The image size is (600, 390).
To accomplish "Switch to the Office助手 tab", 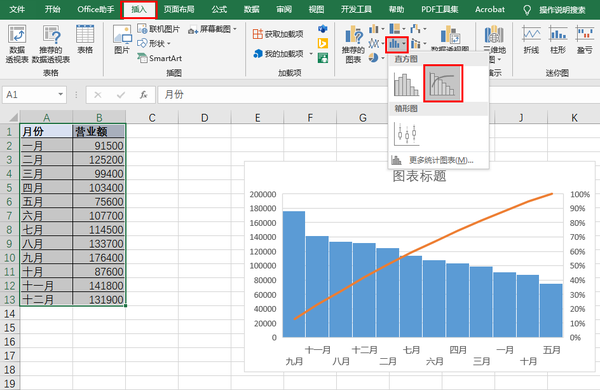I will click(96, 9).
